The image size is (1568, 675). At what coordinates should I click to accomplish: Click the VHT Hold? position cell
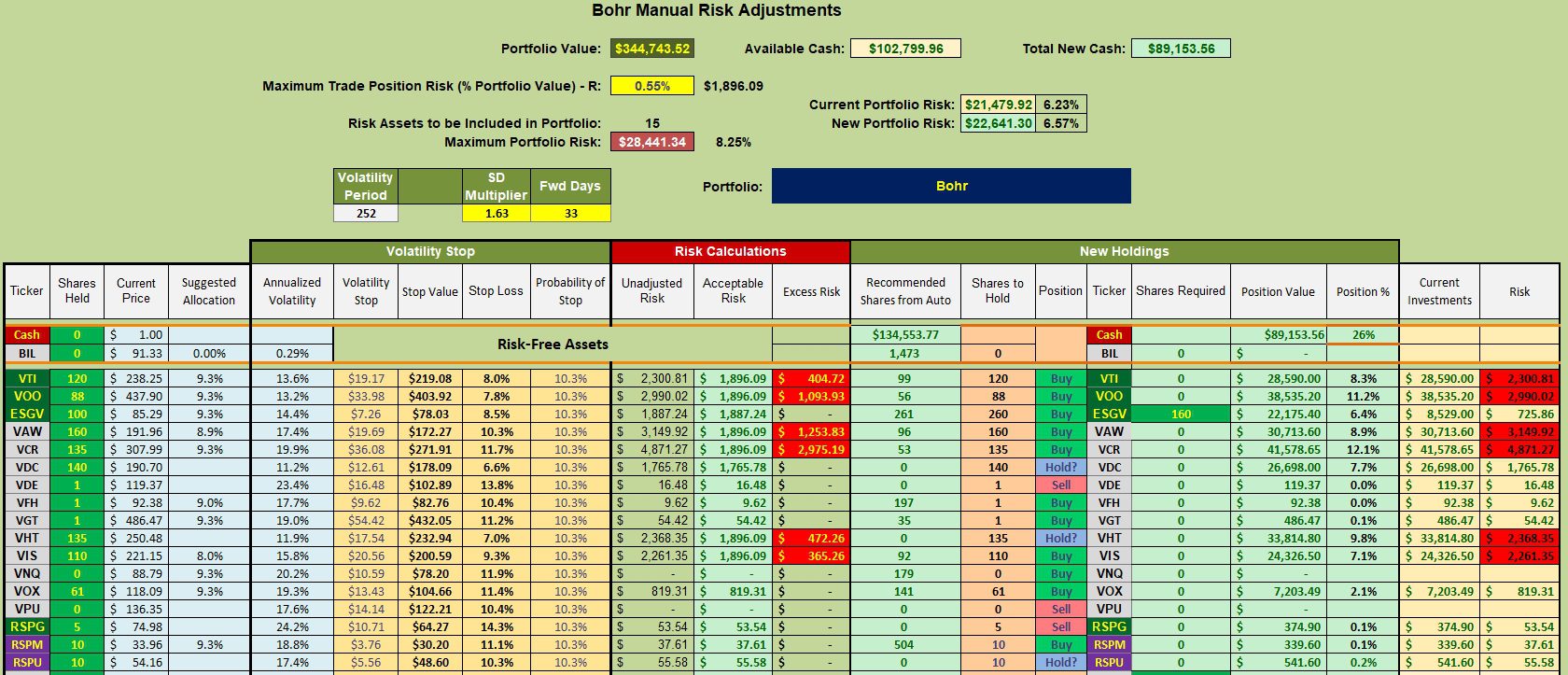pos(1061,538)
